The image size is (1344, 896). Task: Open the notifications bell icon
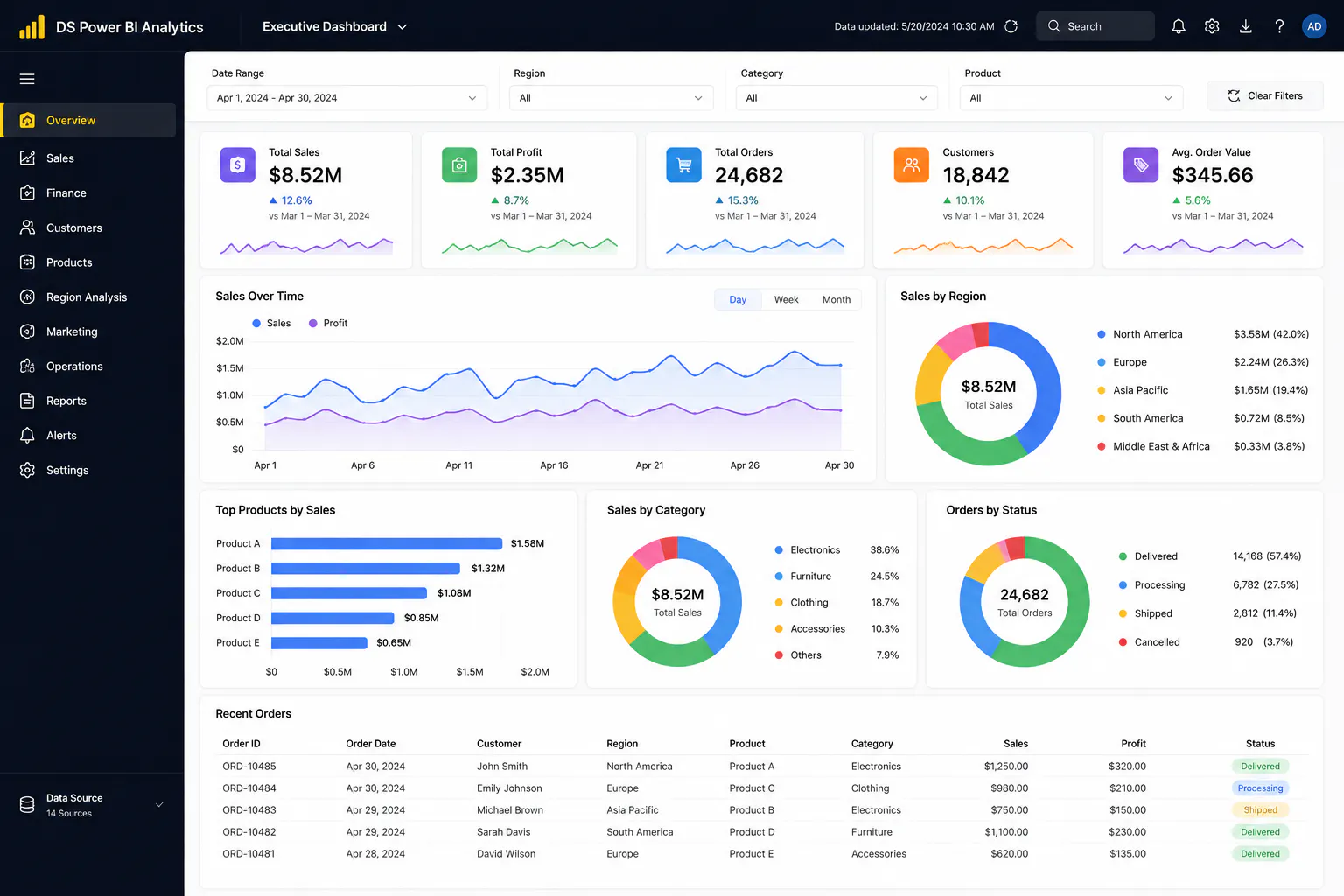click(1179, 26)
